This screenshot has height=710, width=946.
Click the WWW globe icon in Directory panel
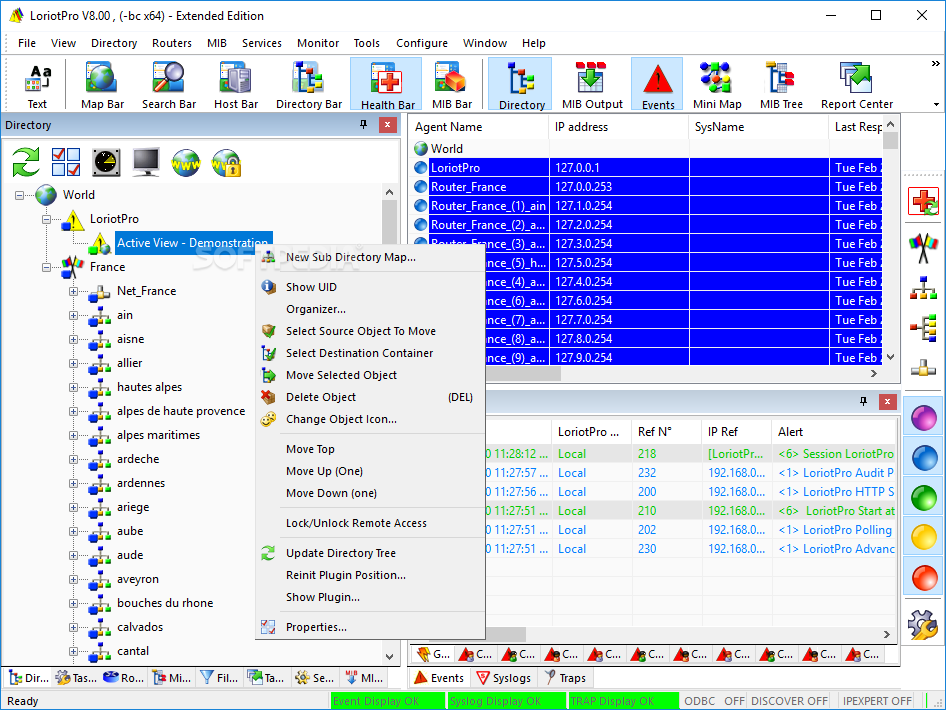pos(186,162)
